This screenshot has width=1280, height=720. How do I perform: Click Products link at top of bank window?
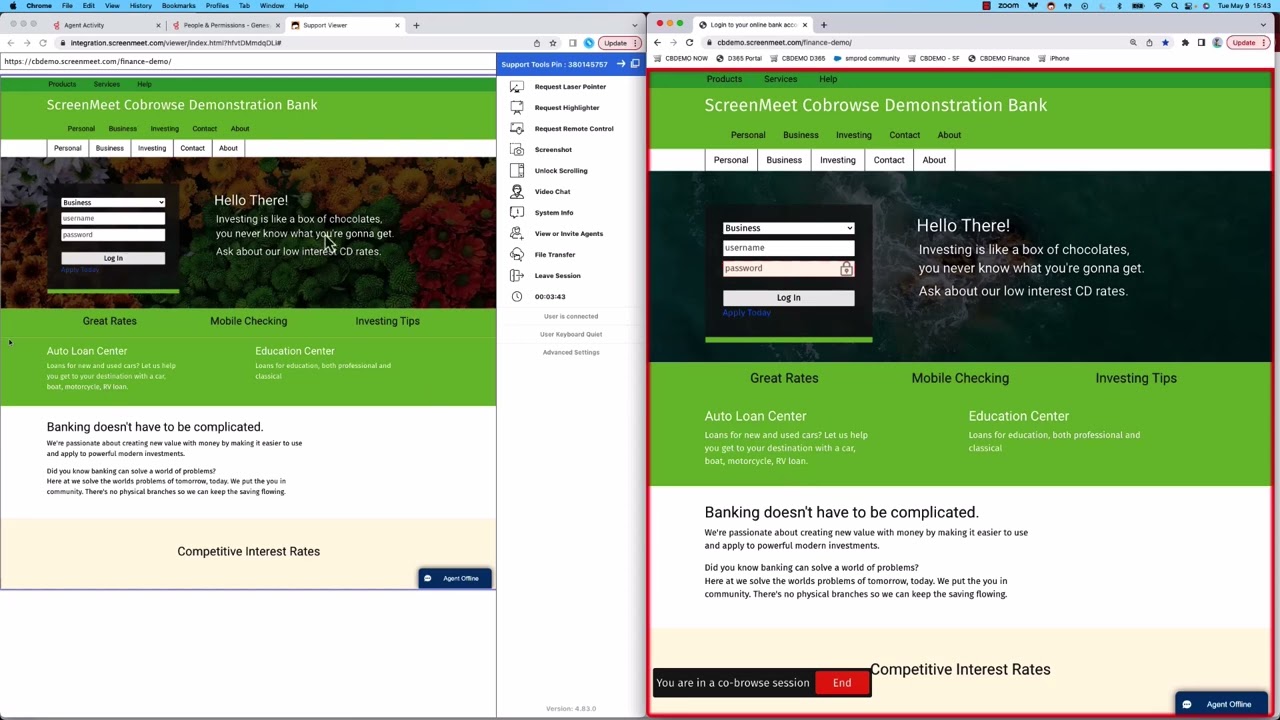tap(724, 79)
